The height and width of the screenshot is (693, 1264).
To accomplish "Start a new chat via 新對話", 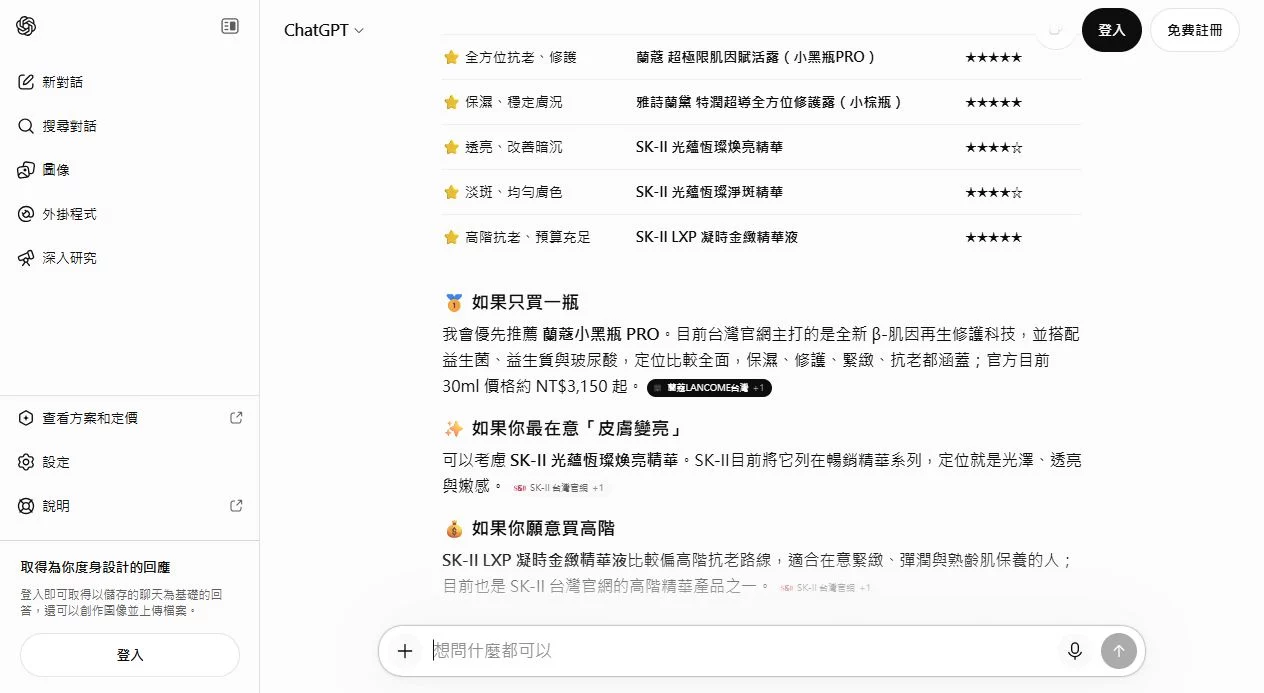I will pyautogui.click(x=130, y=82).
